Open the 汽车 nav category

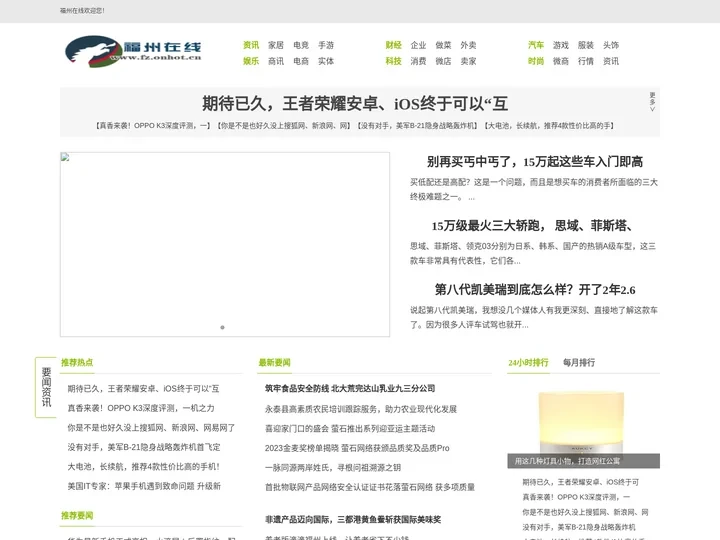click(x=536, y=45)
